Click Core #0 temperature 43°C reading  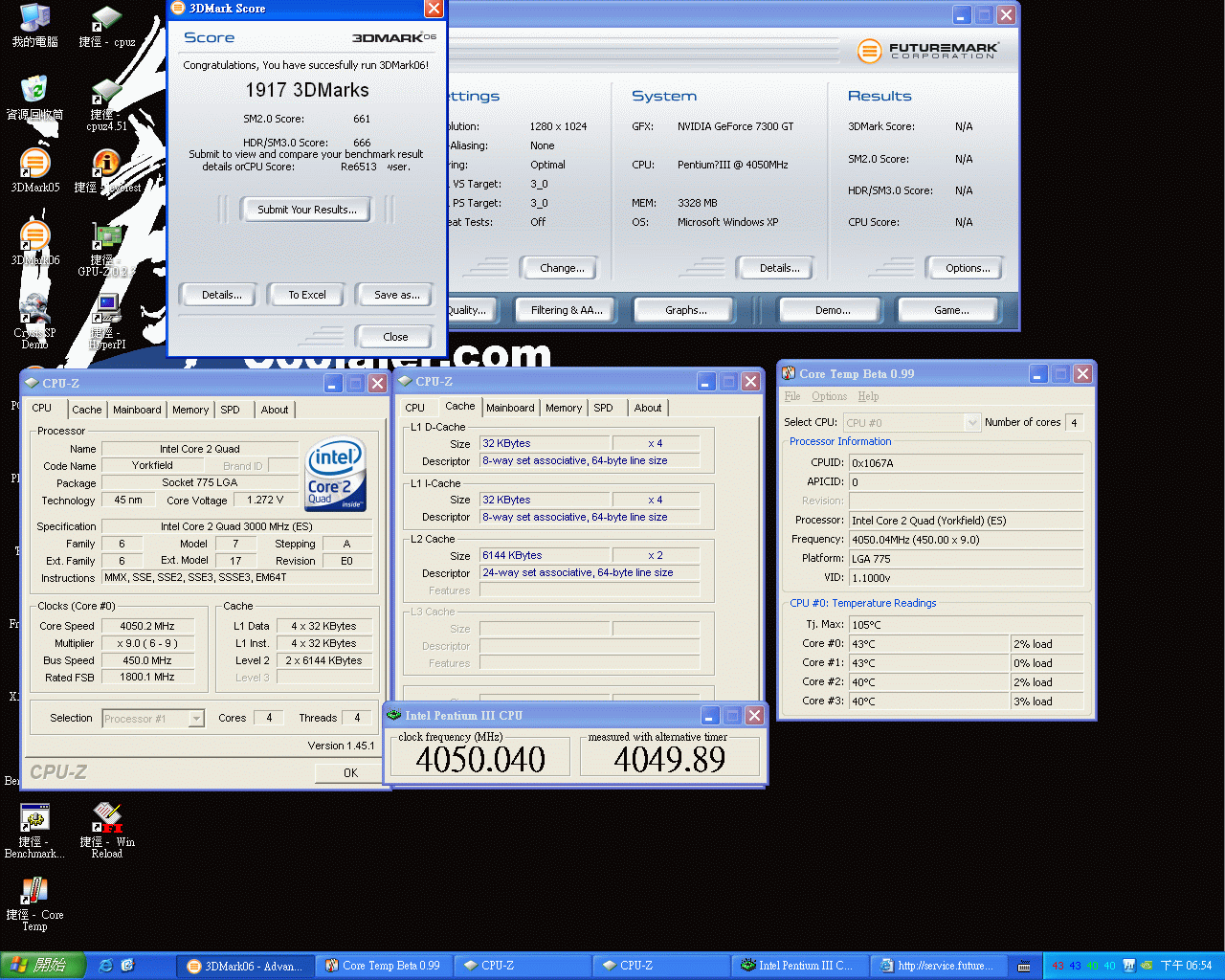(x=929, y=644)
